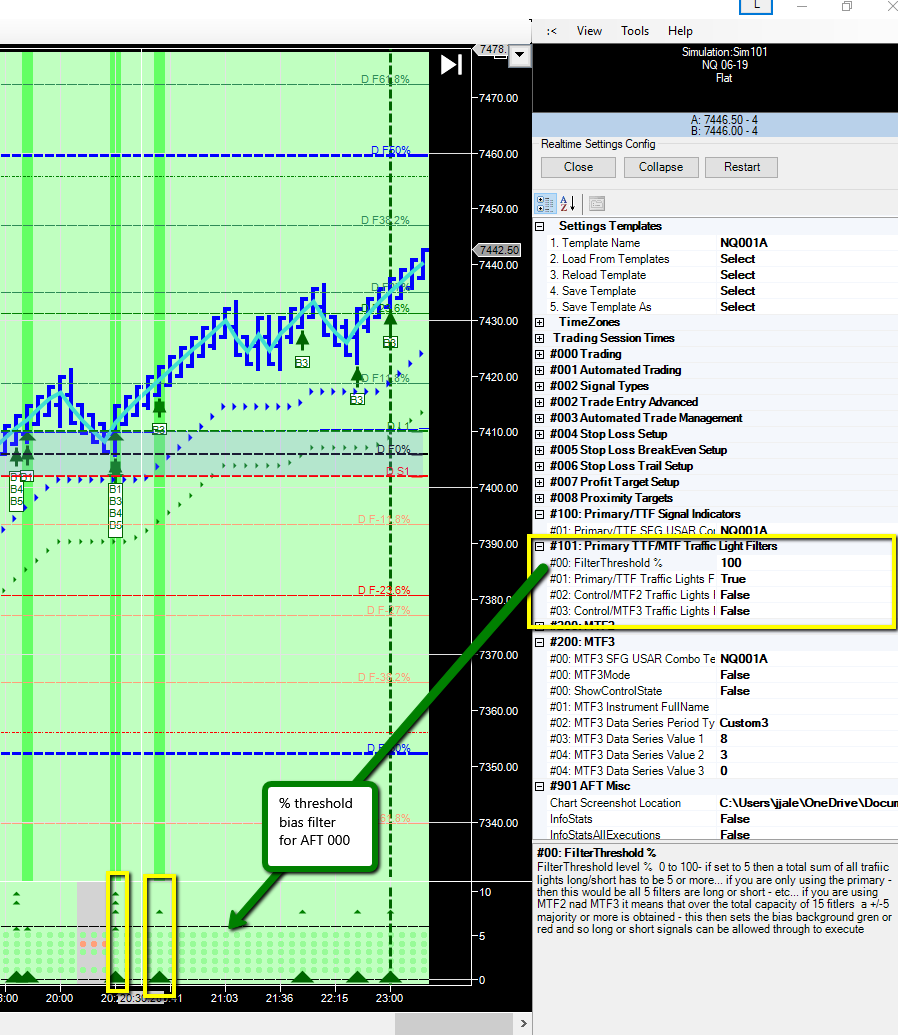898x1035 pixels.
Task: Click the 7442.50 current price marker
Action: (x=498, y=250)
